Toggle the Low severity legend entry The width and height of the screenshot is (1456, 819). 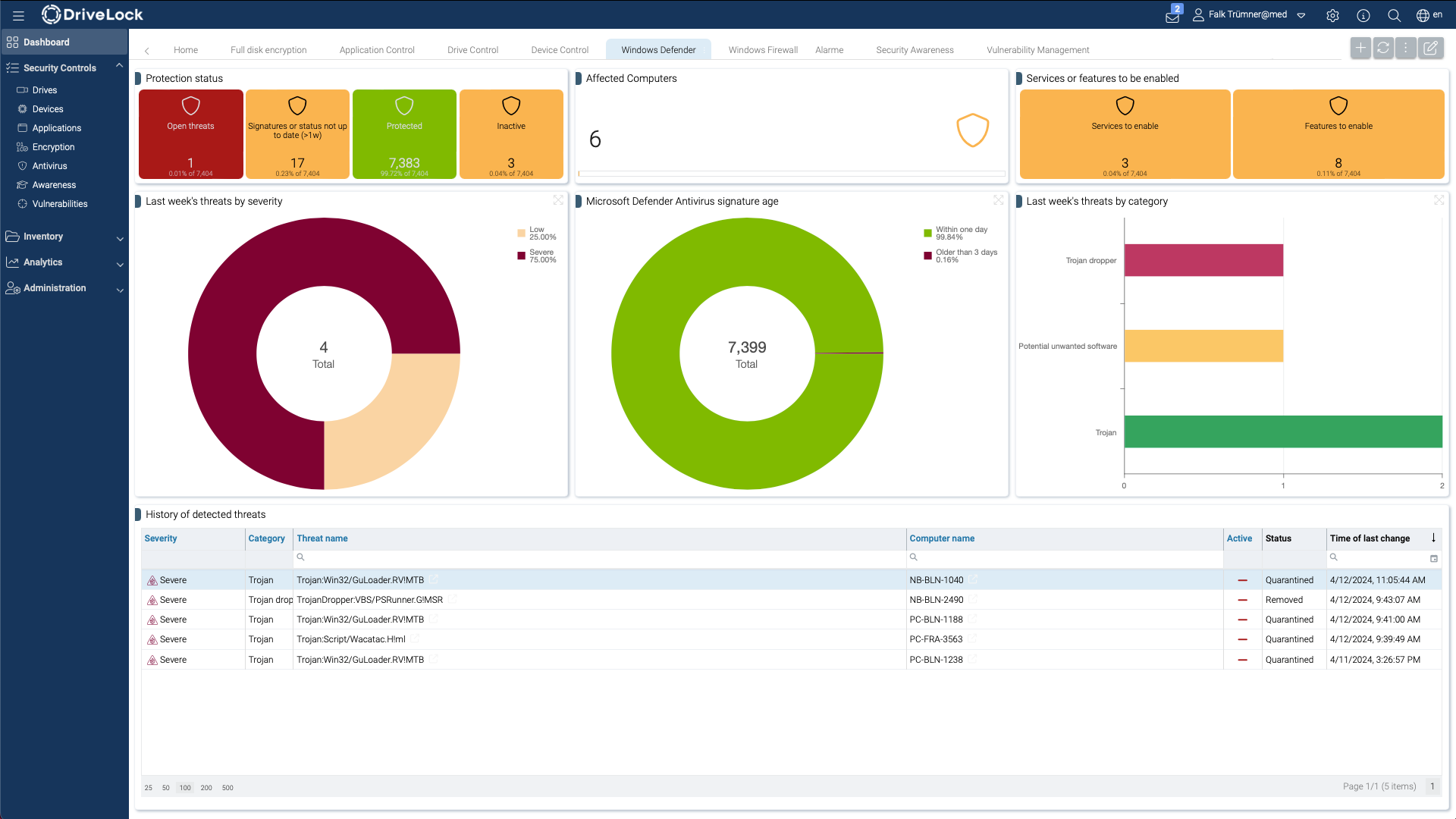[537, 233]
